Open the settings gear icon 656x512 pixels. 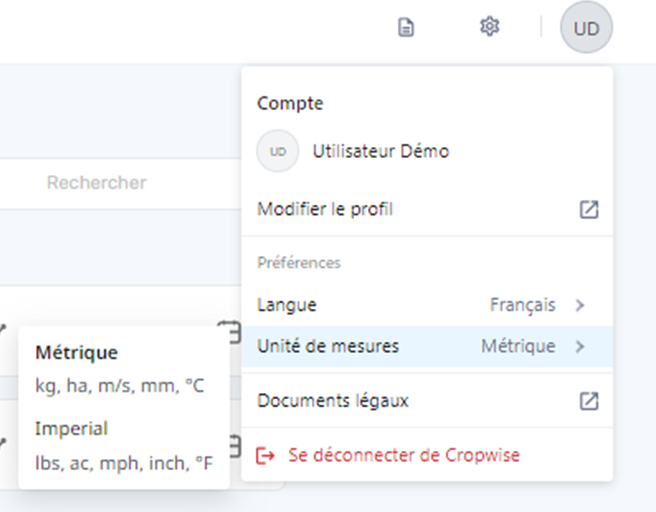coord(489,27)
